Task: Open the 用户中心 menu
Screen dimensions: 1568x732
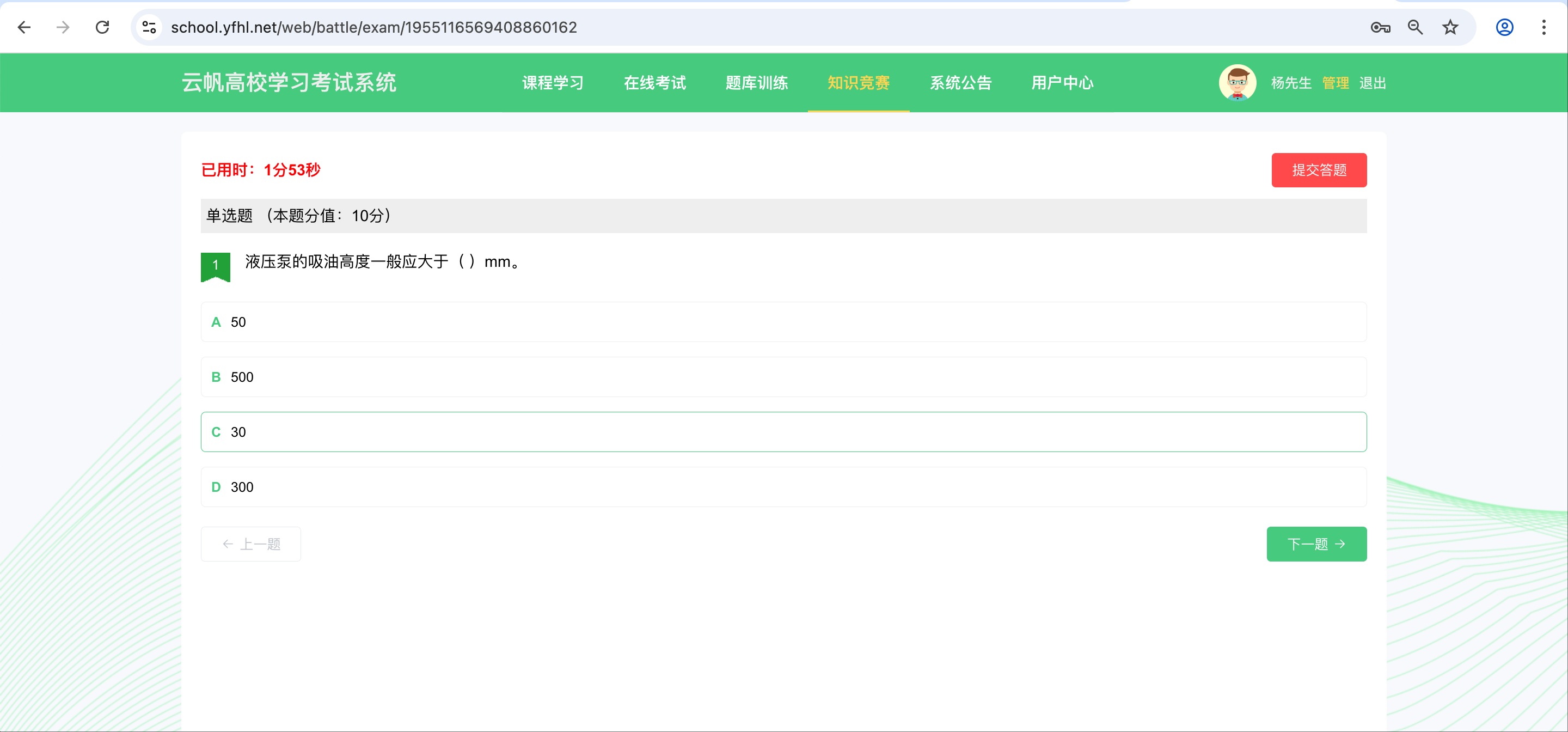Action: pyautogui.click(x=1062, y=83)
